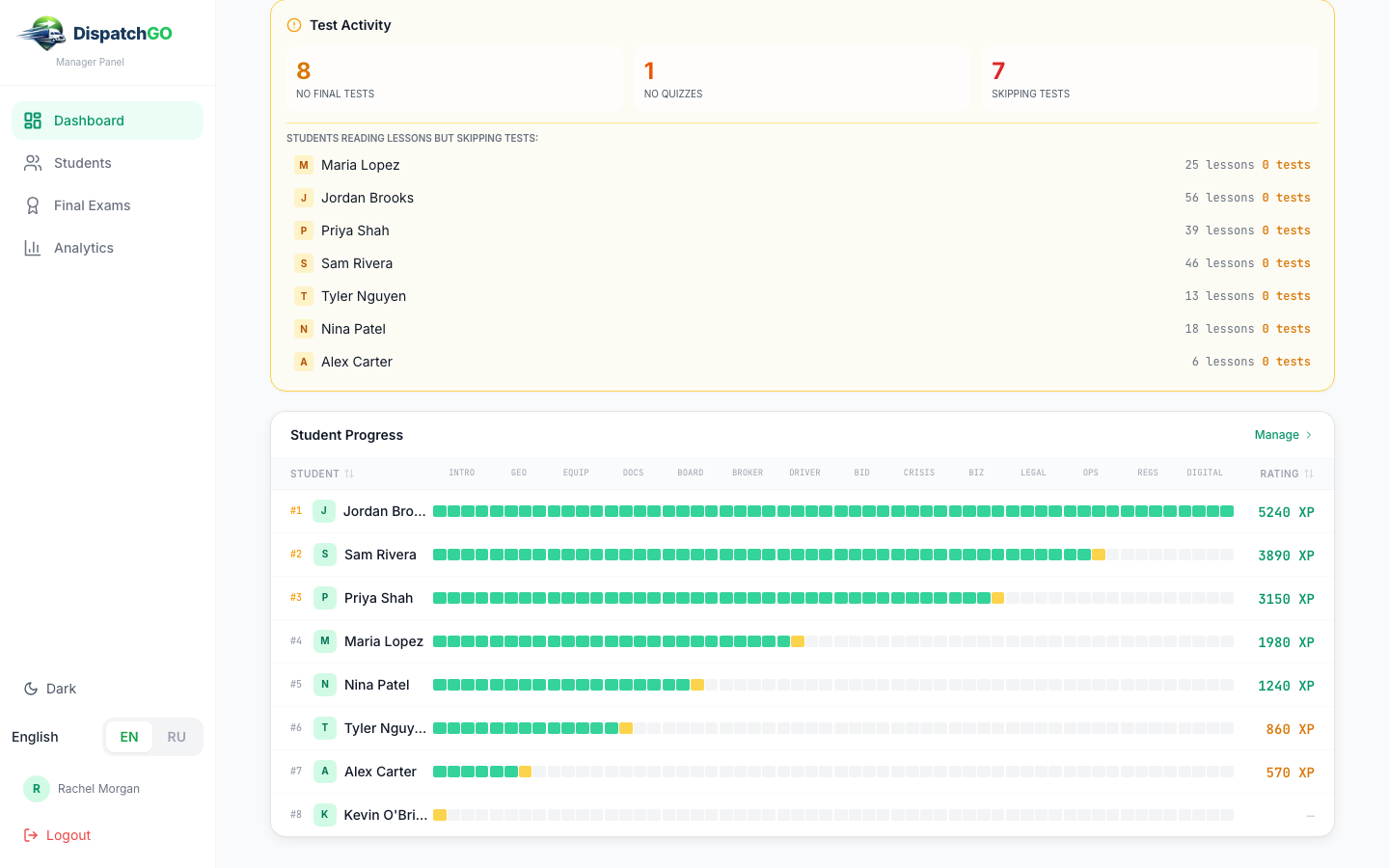Click Tyler Nguyen's avatar in skipping tests list
This screenshot has height=868, width=1389.
click(x=304, y=296)
